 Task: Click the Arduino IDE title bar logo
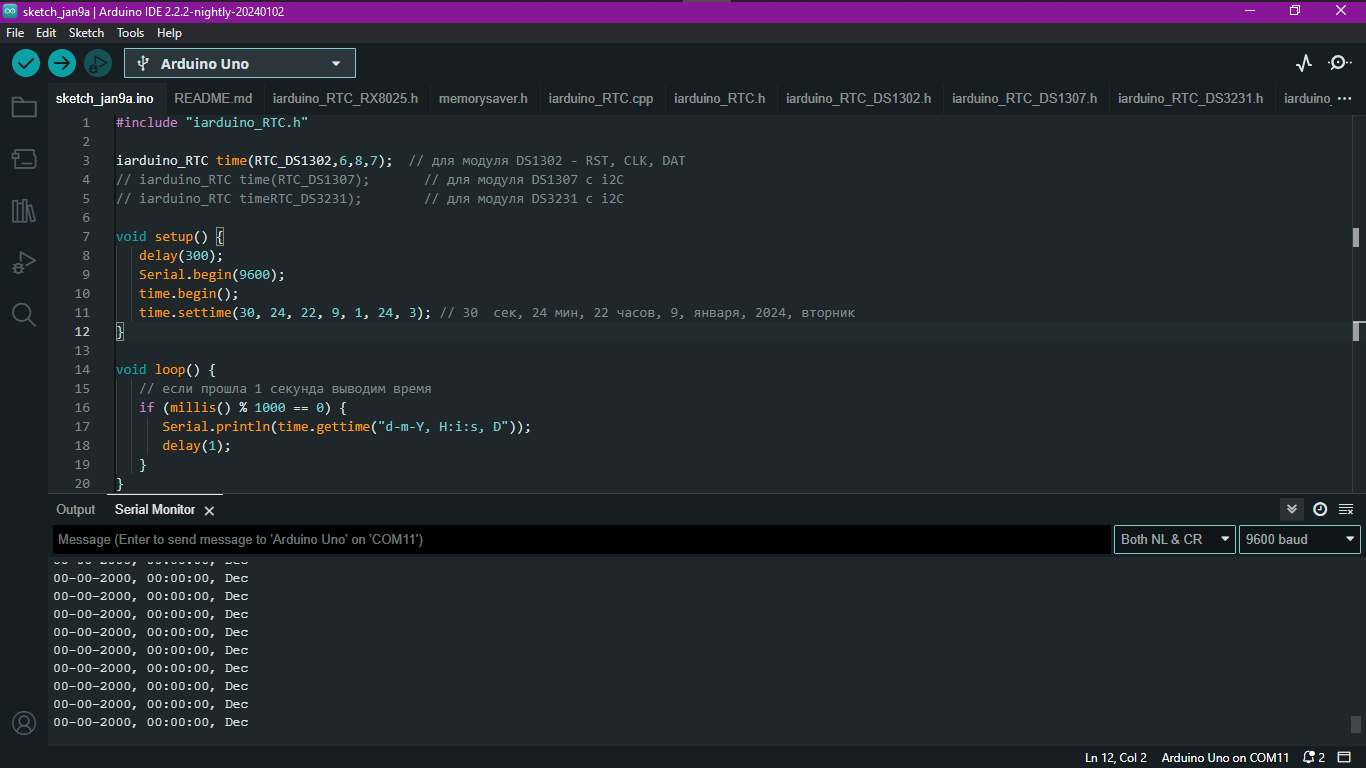[x=10, y=10]
